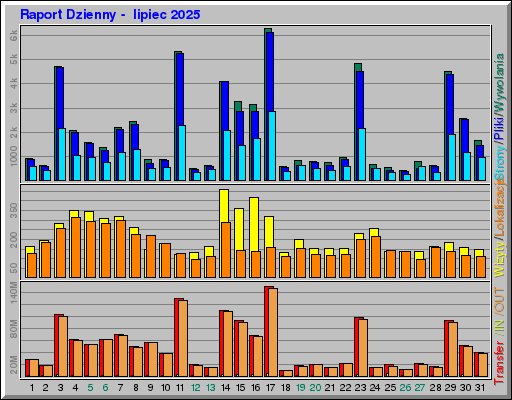Click the title 'Raport Dzienny - lipiec 2025'

point(110,15)
